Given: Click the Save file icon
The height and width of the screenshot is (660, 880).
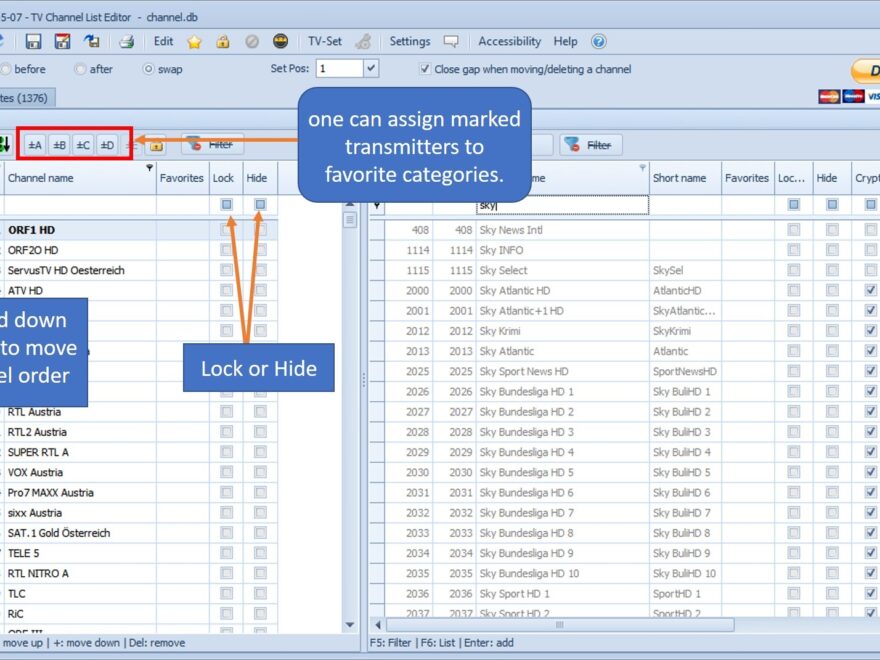Looking at the screenshot, I should coord(33,42).
